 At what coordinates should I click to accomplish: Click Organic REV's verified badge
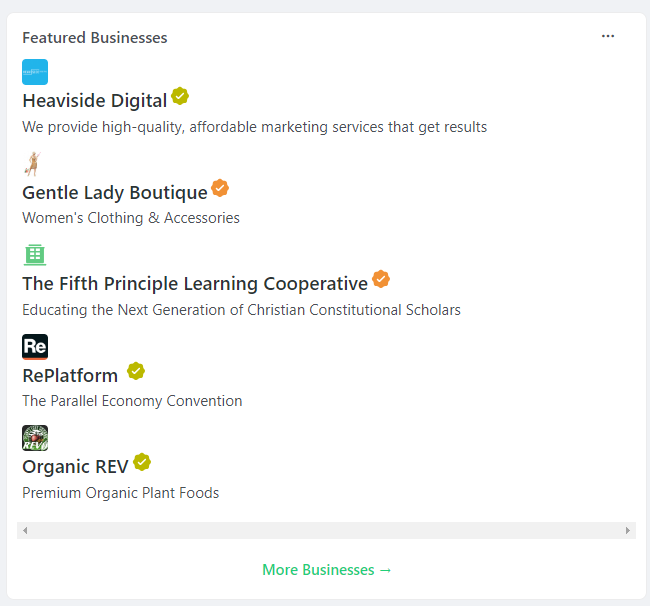point(142,462)
